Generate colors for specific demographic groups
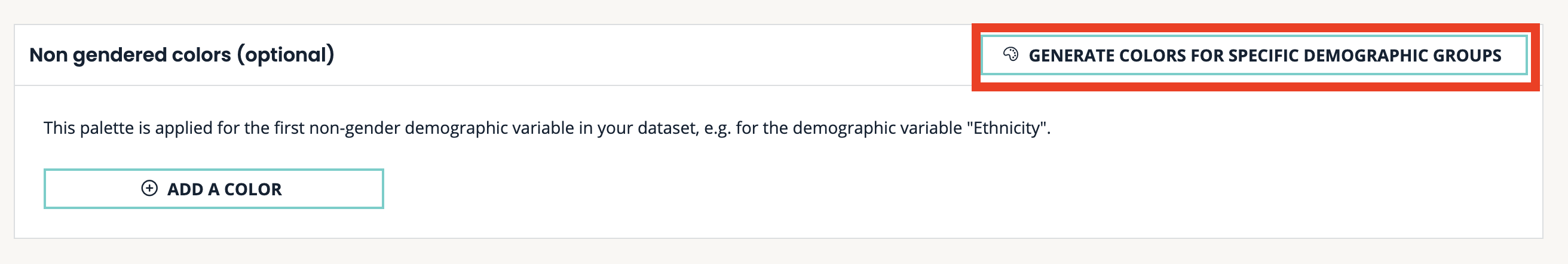Screen dimensions: 1568x264 pyautogui.click(x=1254, y=56)
